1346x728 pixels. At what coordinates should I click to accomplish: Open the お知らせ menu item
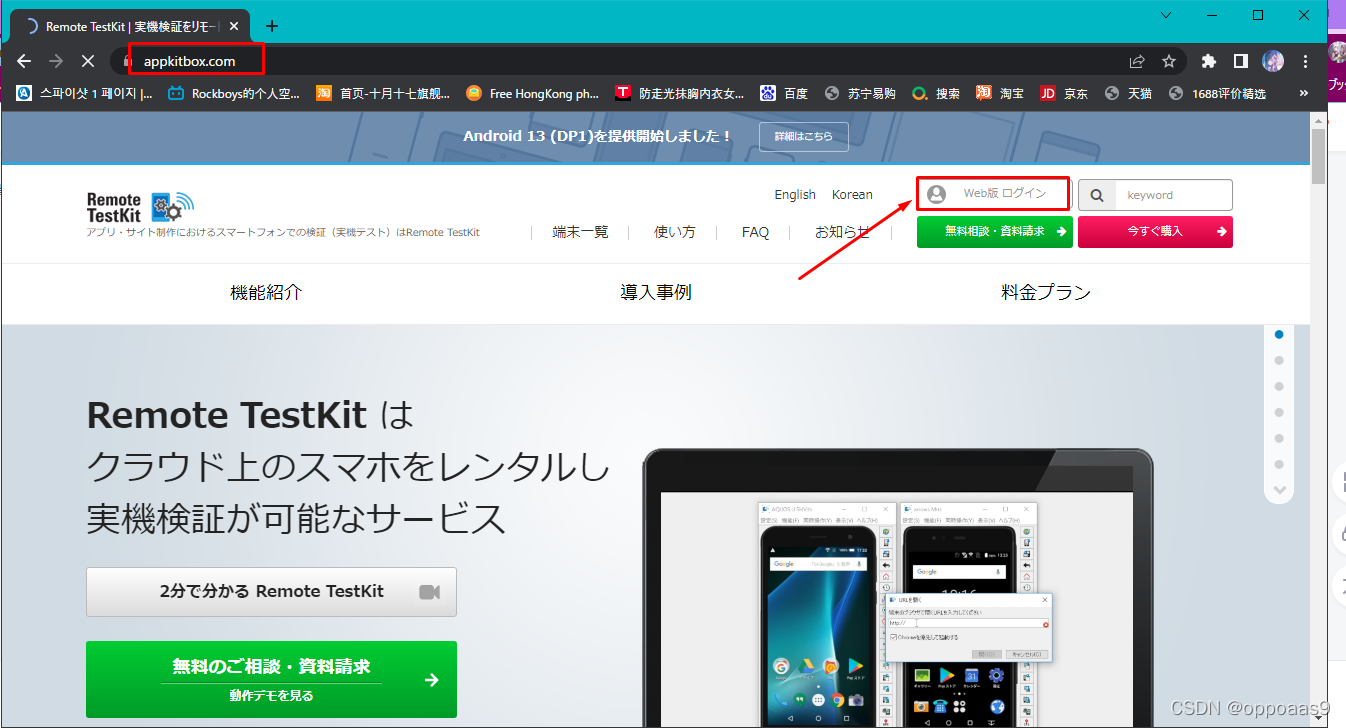[842, 232]
